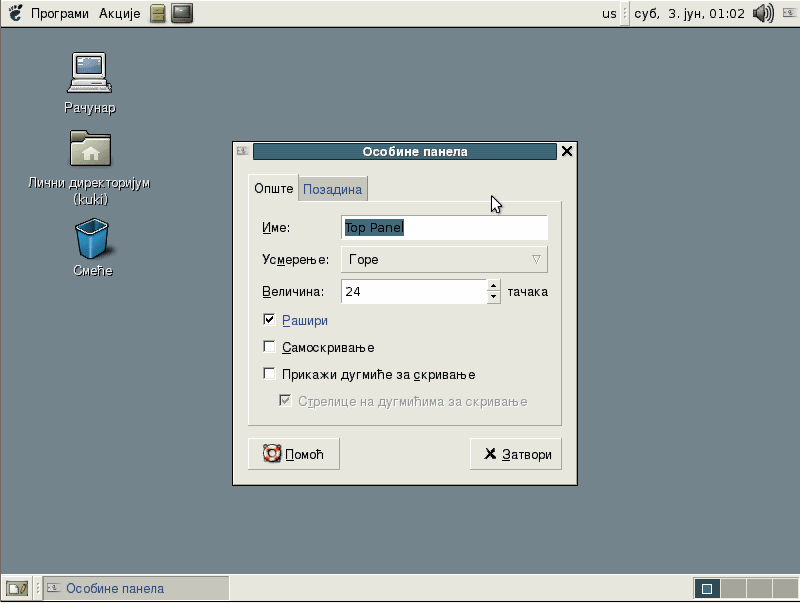Decrease Величина with the down arrow

(493, 297)
